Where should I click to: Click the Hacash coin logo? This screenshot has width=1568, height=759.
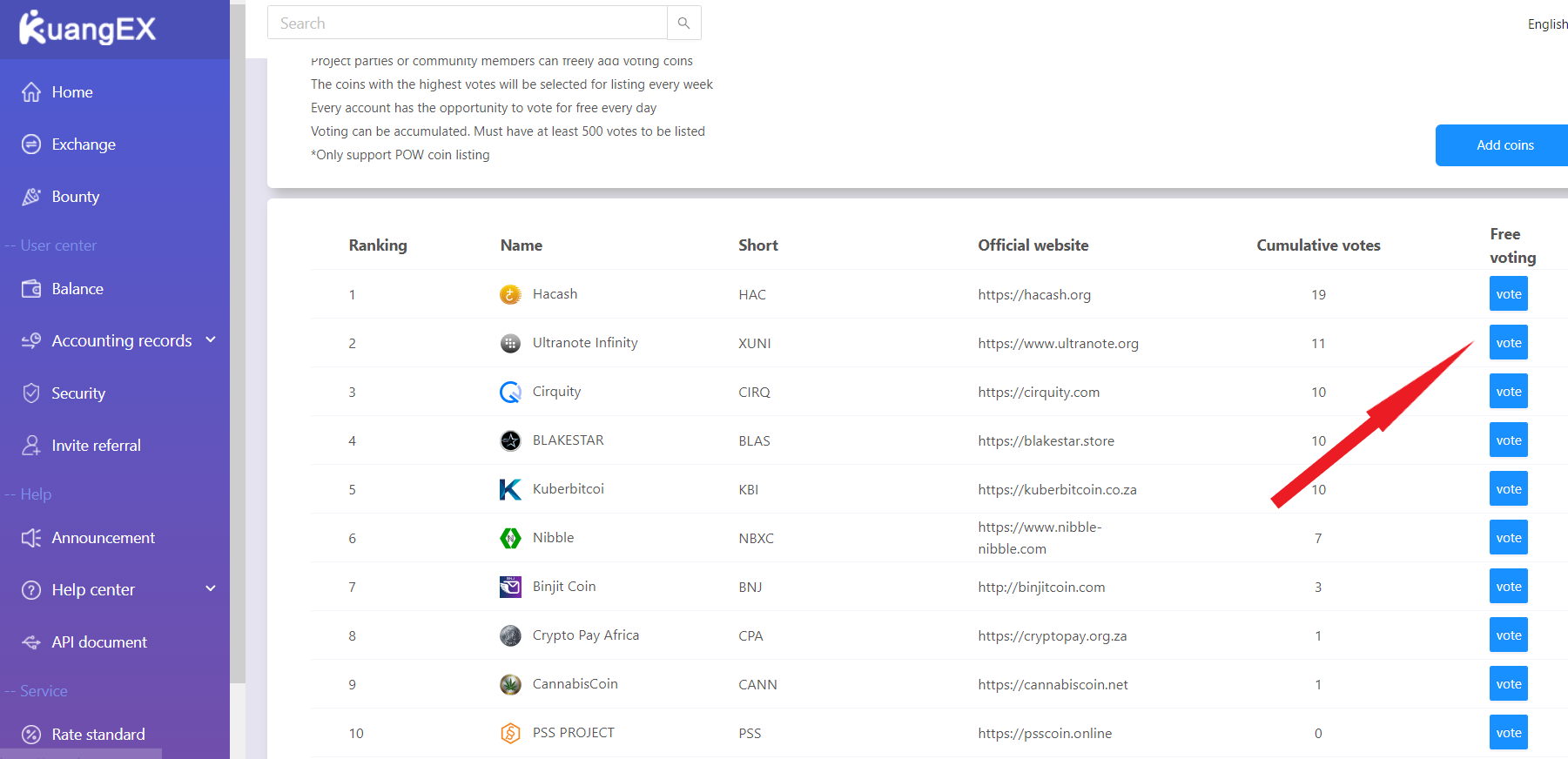(510, 294)
